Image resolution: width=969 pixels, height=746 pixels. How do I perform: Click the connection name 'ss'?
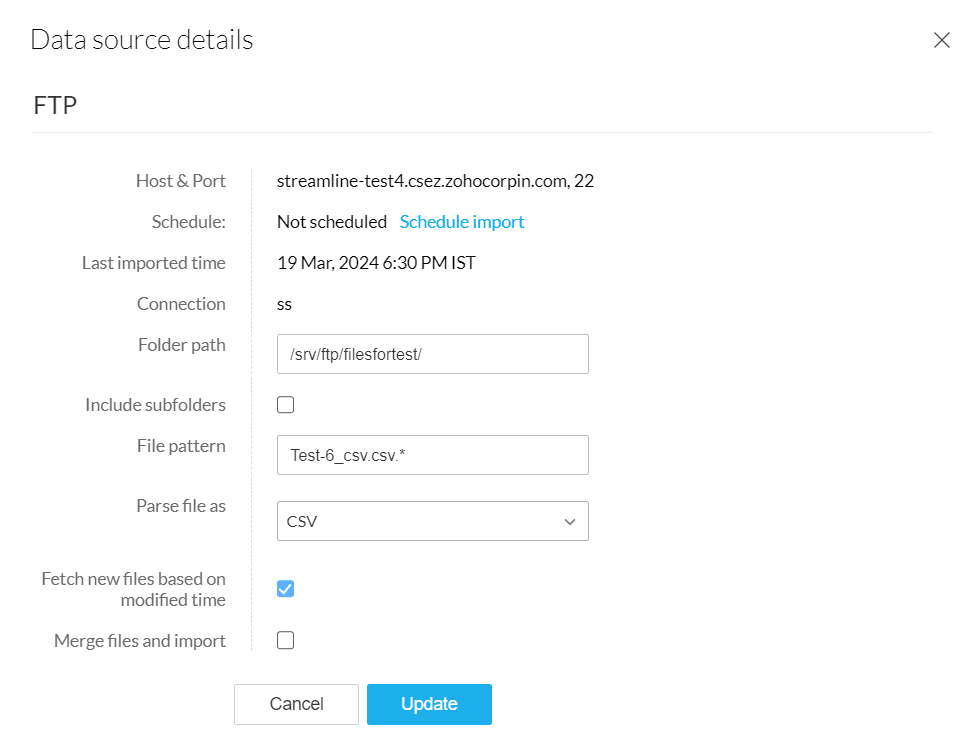[285, 304]
